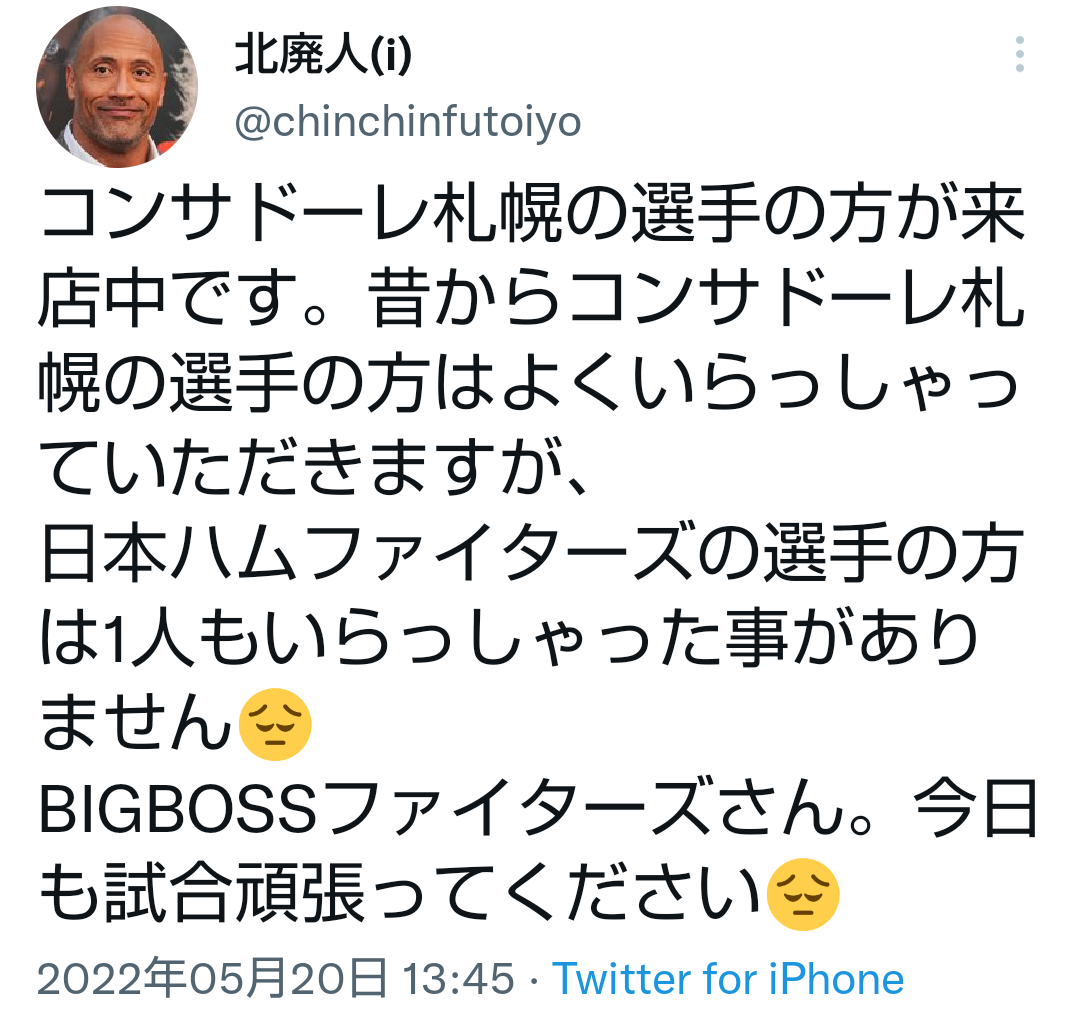Open the 2022年05月20日 date stamp

click(x=212, y=978)
